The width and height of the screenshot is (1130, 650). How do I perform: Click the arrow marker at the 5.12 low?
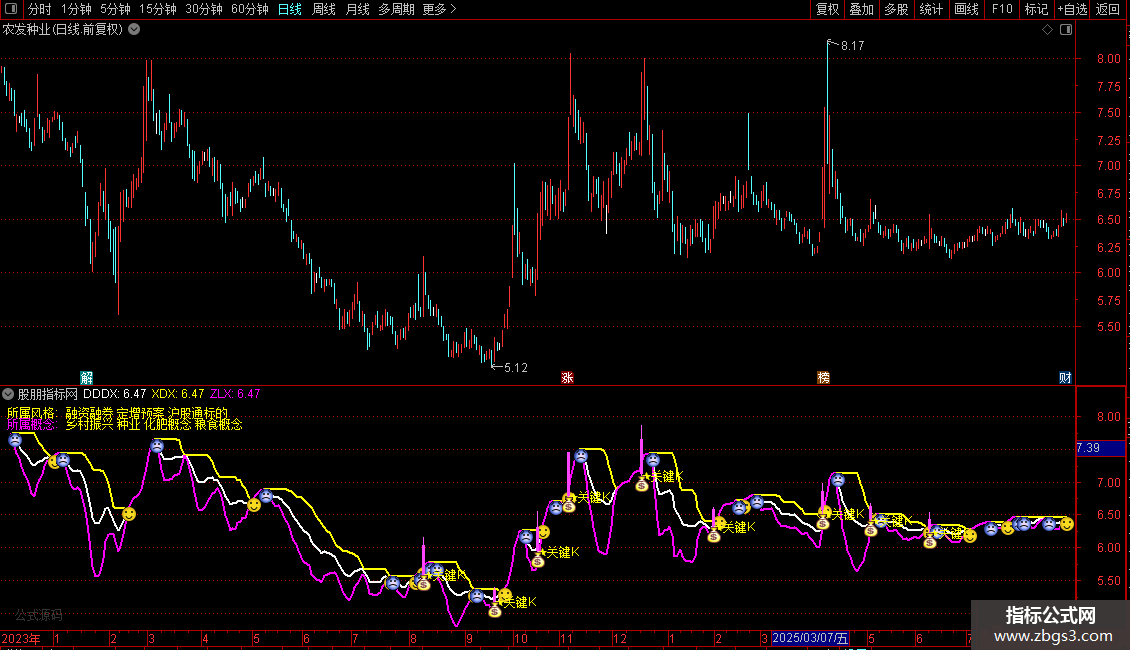coord(497,367)
